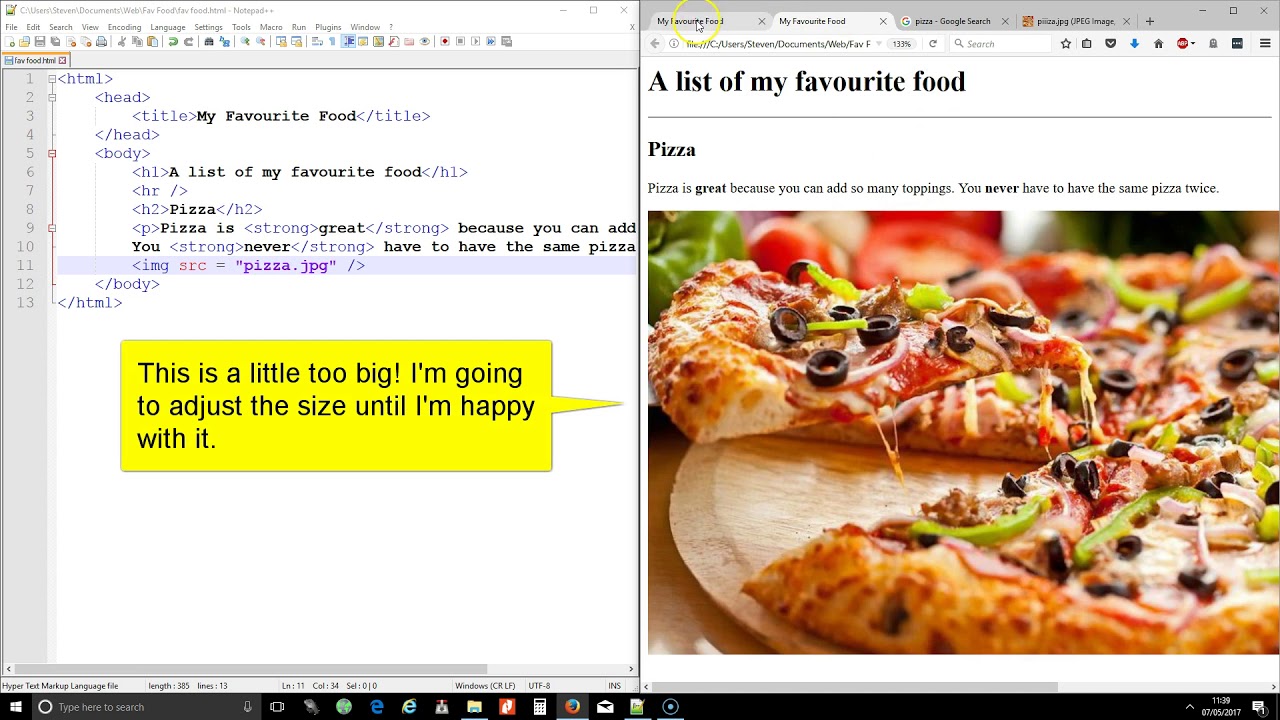Click the Firefox Reload page icon
The image size is (1280, 720).
pyautogui.click(x=932, y=44)
